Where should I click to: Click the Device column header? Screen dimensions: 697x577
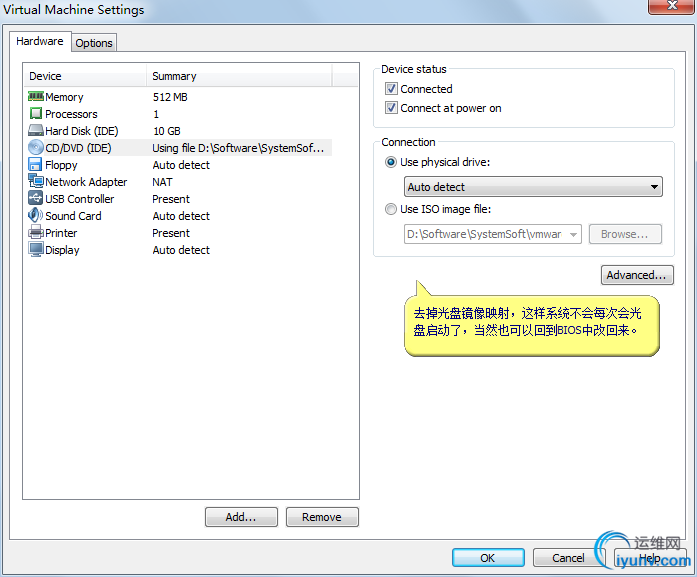pos(85,76)
